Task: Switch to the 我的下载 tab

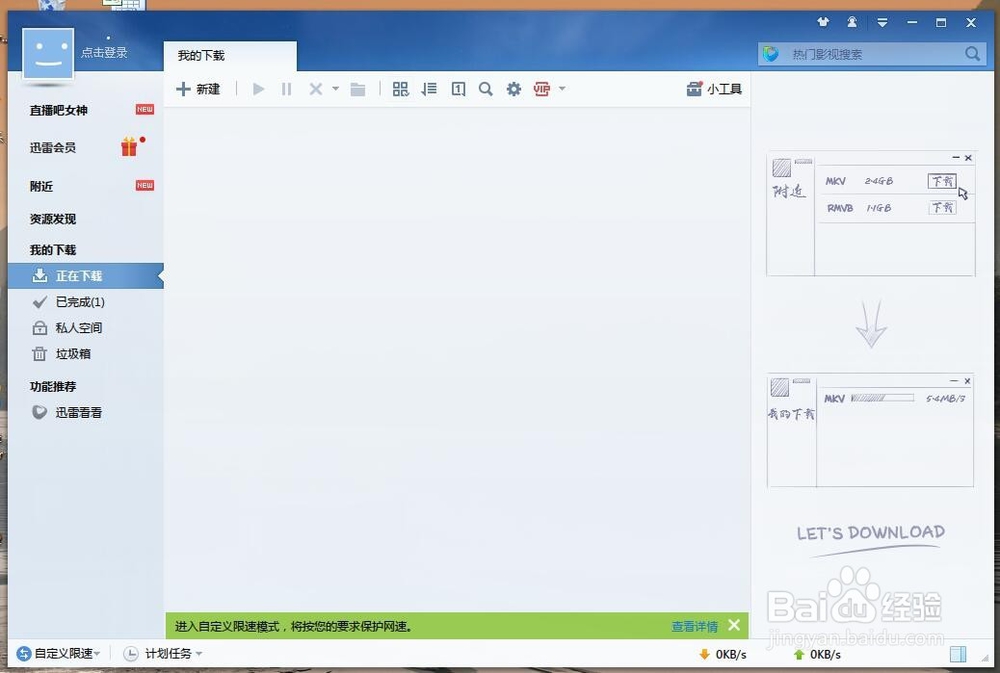Action: (x=230, y=56)
